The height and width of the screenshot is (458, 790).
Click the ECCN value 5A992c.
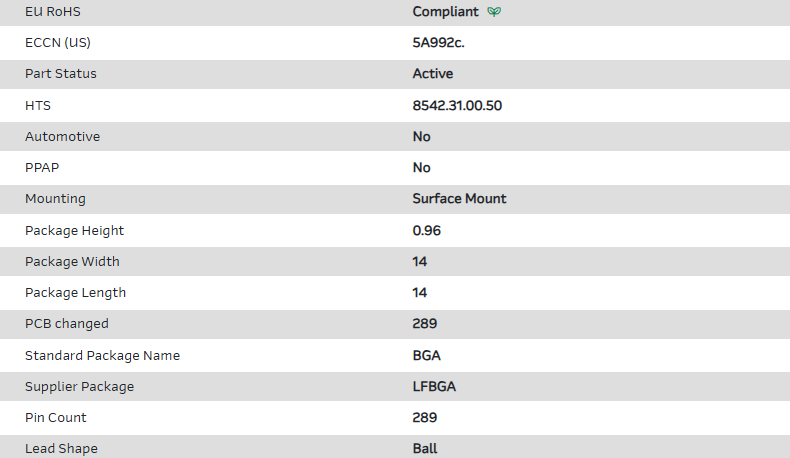click(440, 43)
